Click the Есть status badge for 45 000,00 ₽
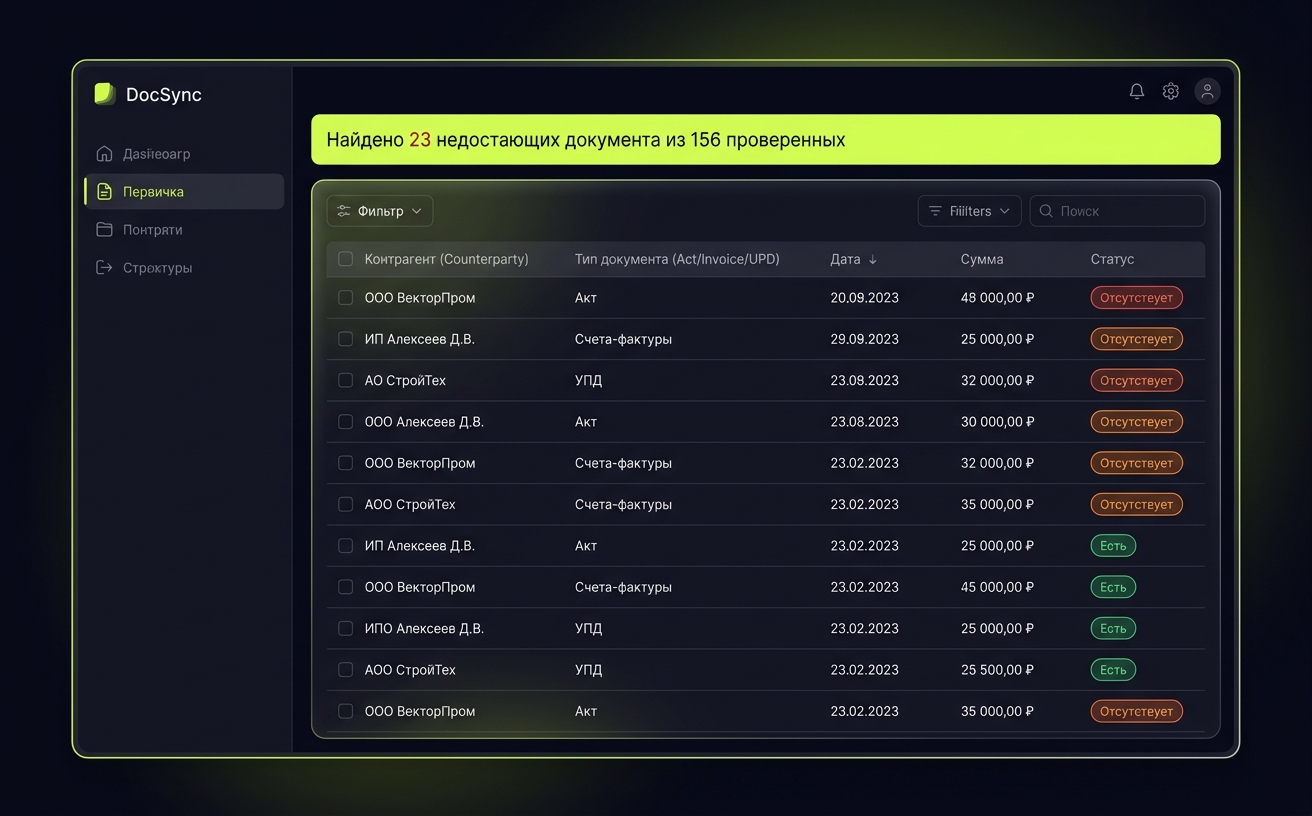 click(x=1112, y=588)
